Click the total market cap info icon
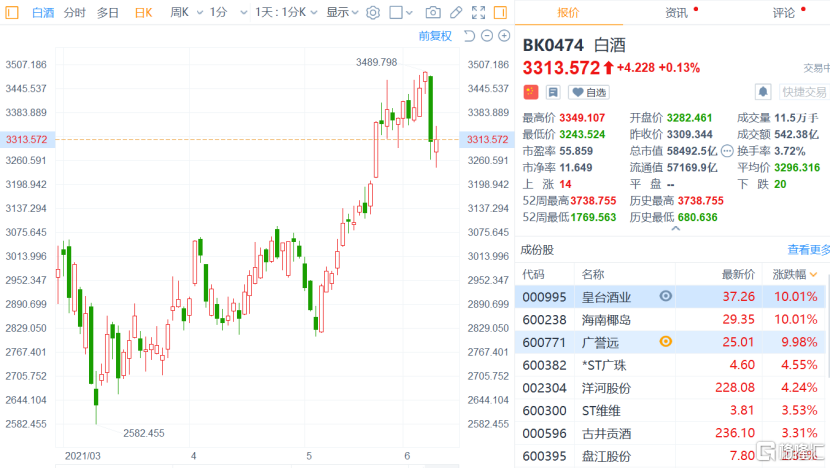 tap(727, 151)
